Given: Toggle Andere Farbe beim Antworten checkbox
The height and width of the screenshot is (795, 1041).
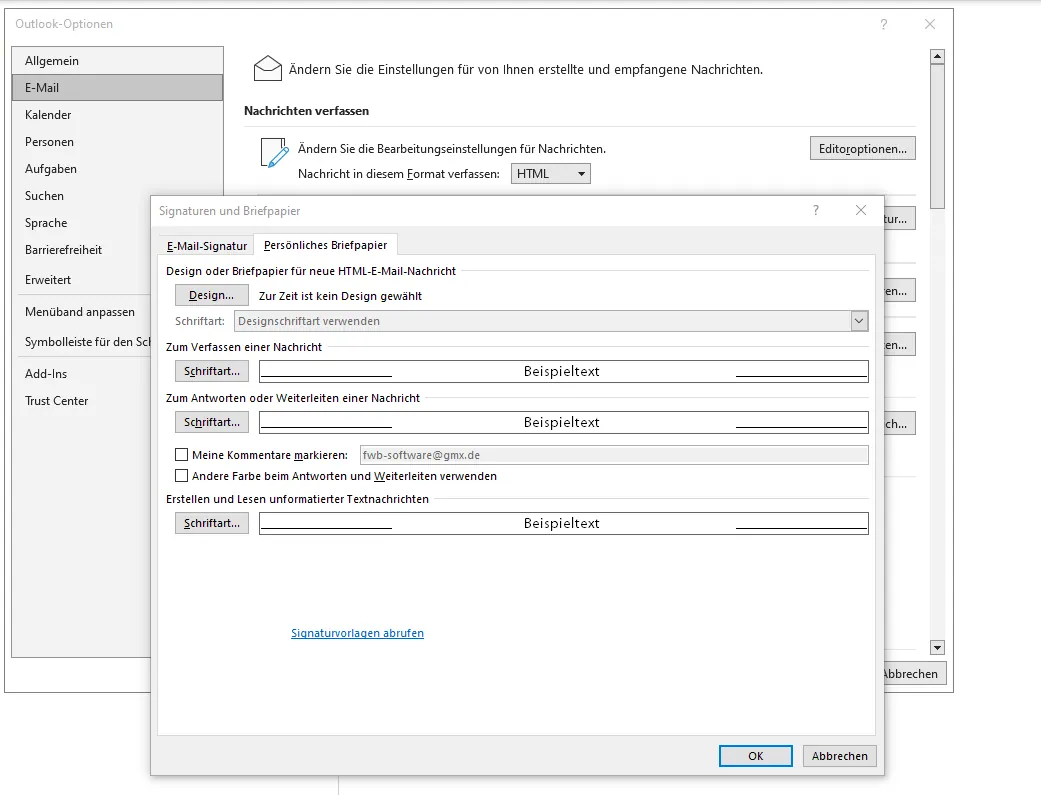Looking at the screenshot, I should click(x=181, y=476).
